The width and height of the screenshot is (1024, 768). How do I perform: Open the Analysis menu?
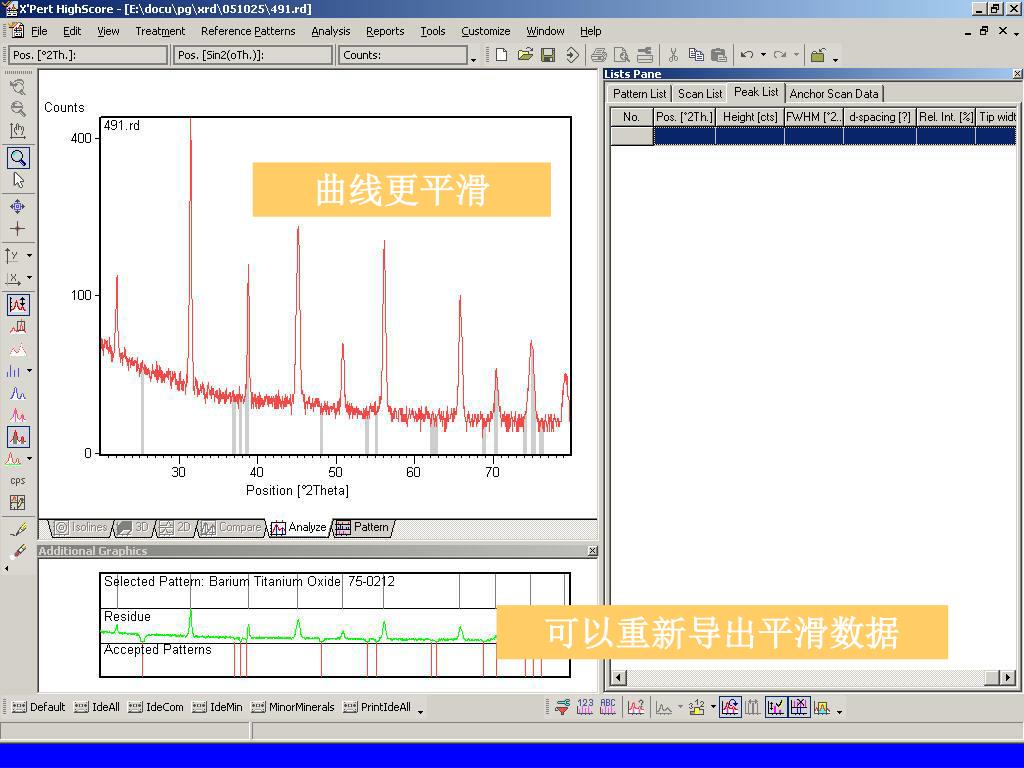(330, 31)
